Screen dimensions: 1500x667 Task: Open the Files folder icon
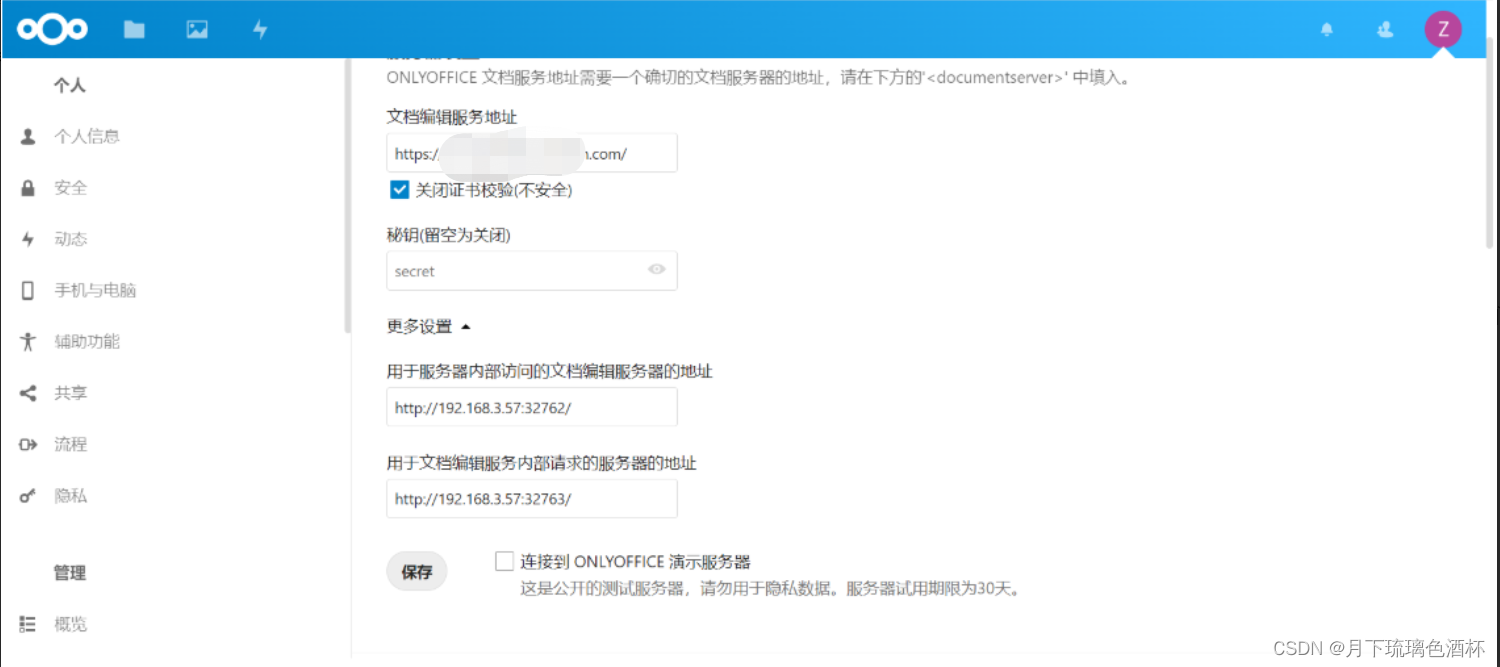coord(134,28)
